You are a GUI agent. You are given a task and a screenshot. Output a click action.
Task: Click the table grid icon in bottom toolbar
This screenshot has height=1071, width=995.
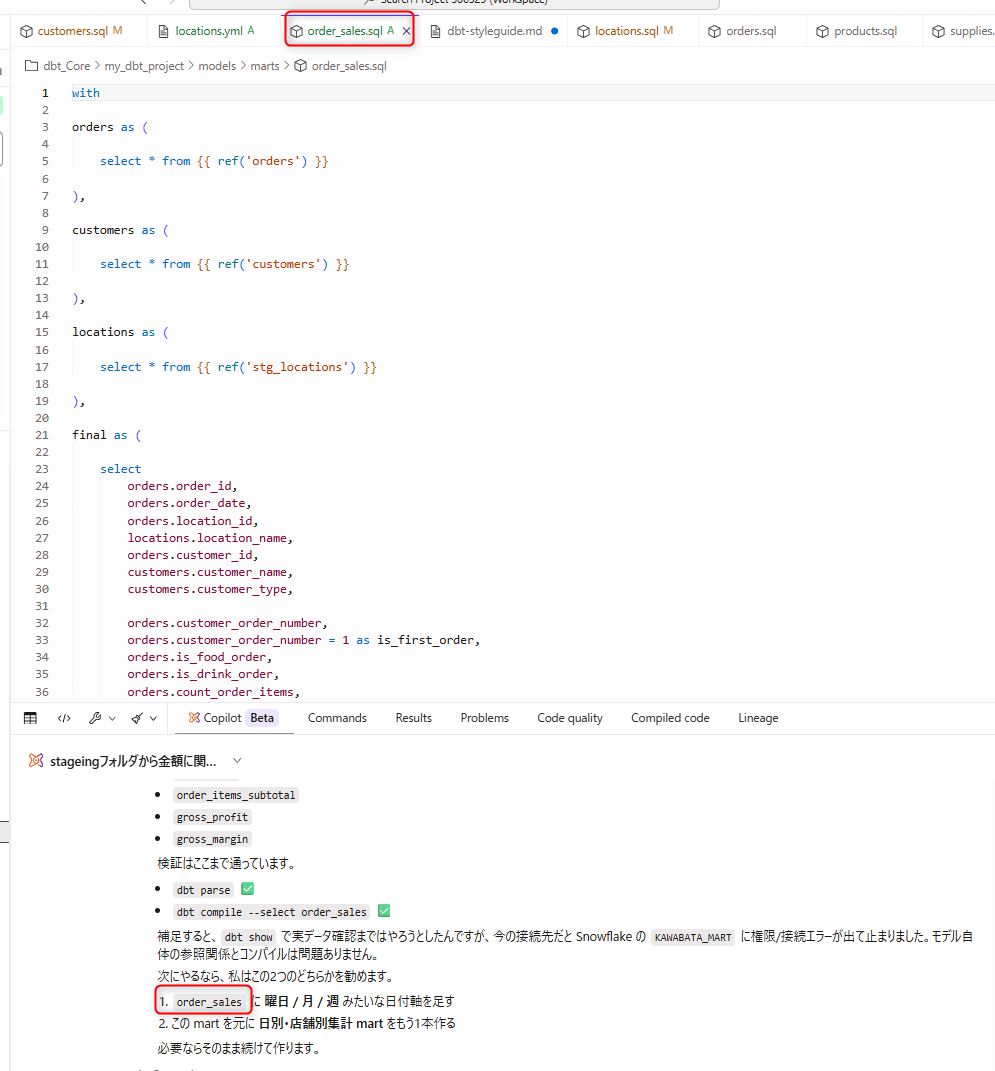pyautogui.click(x=30, y=718)
